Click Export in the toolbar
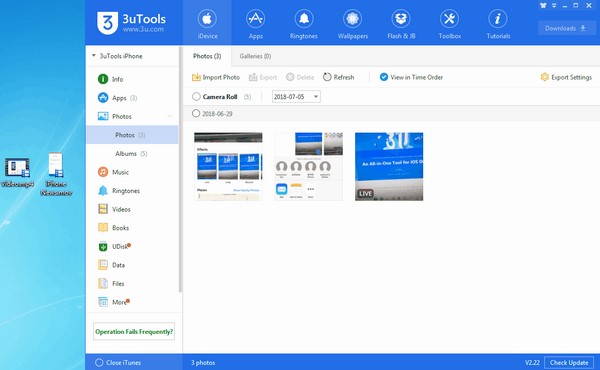This screenshot has height=370, width=600. coord(262,77)
